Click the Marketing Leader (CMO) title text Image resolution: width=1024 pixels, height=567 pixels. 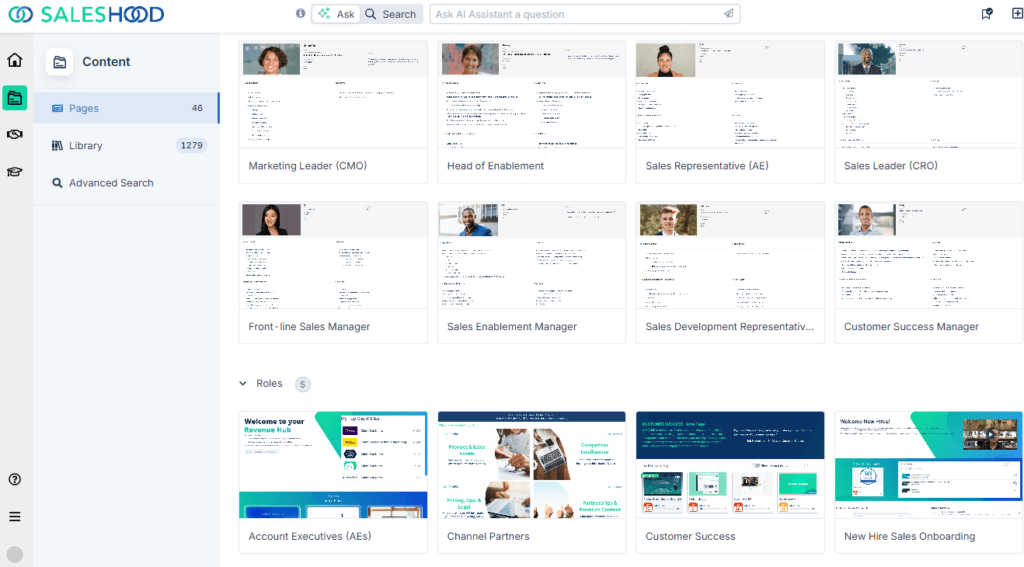[308, 166]
